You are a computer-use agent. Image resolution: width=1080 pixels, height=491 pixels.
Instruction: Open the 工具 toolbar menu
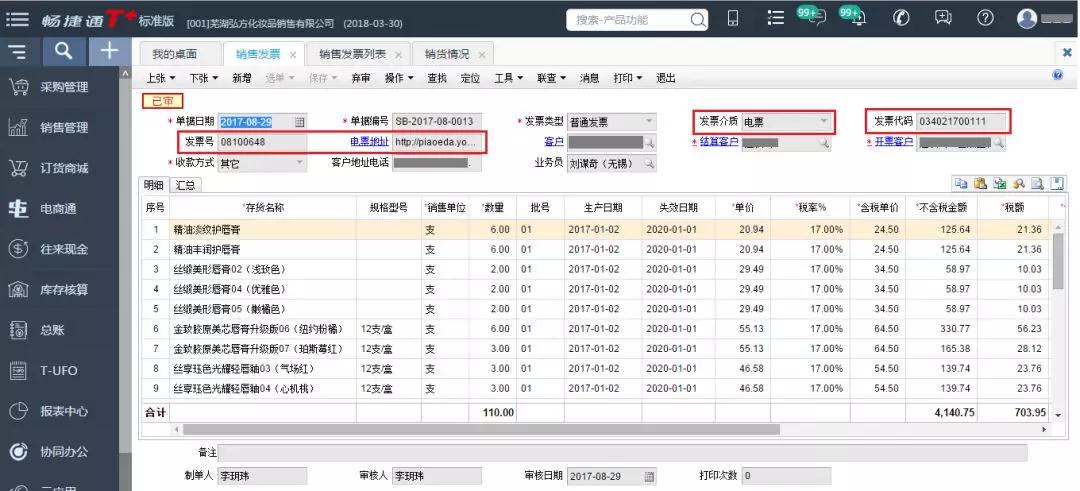tap(509, 79)
